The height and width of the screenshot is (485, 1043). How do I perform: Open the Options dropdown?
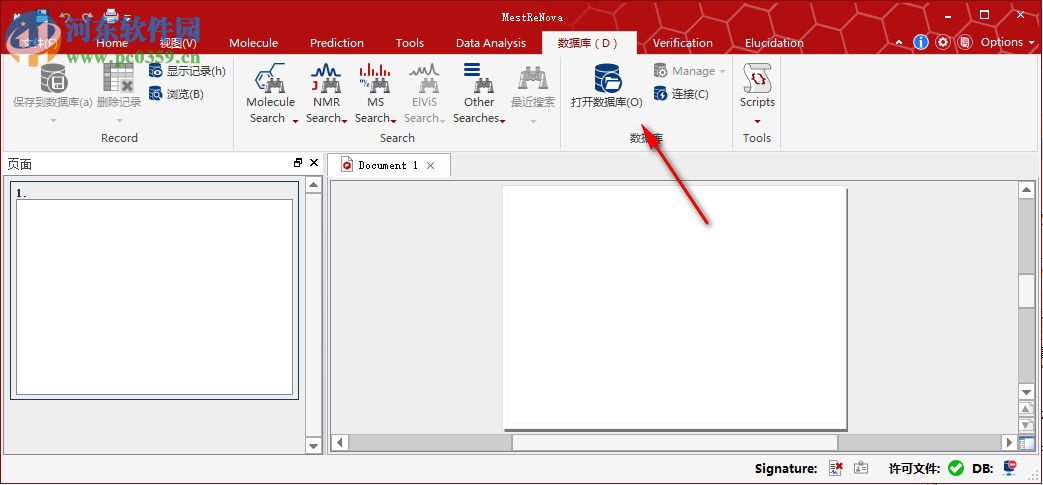pyautogui.click(x=1008, y=42)
